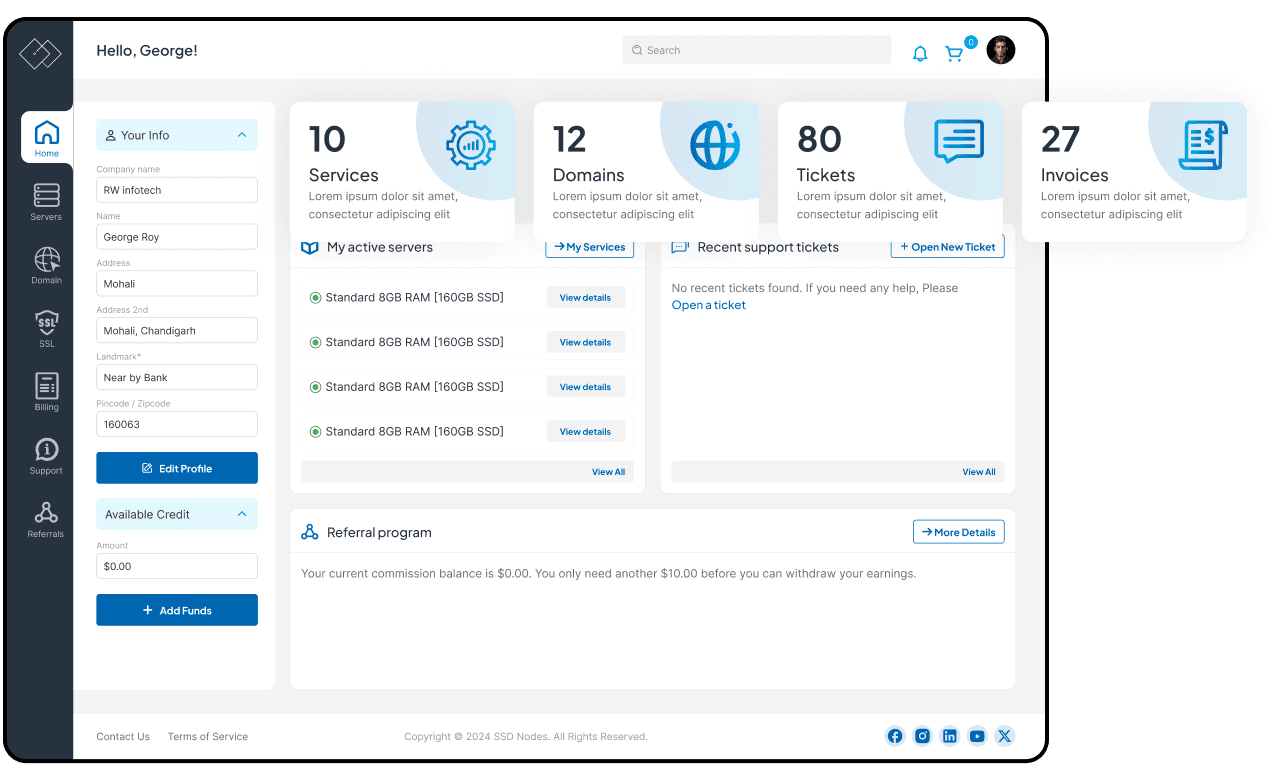Open the user avatar menu
This screenshot has width=1287, height=780.
(x=1000, y=50)
